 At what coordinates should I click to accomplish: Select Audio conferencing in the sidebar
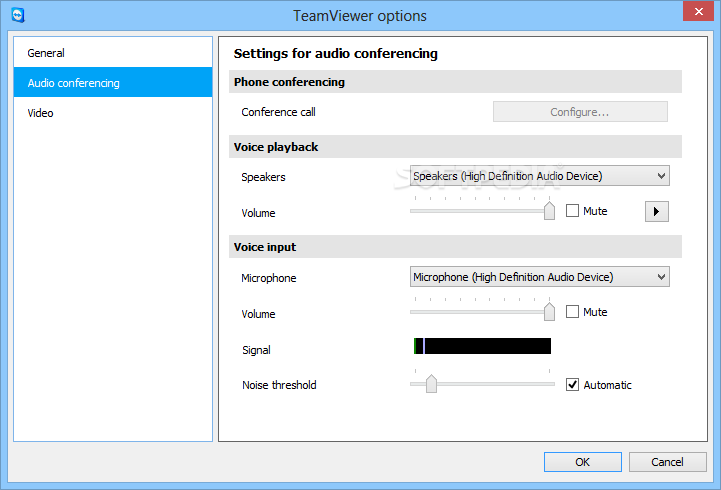[x=113, y=83]
